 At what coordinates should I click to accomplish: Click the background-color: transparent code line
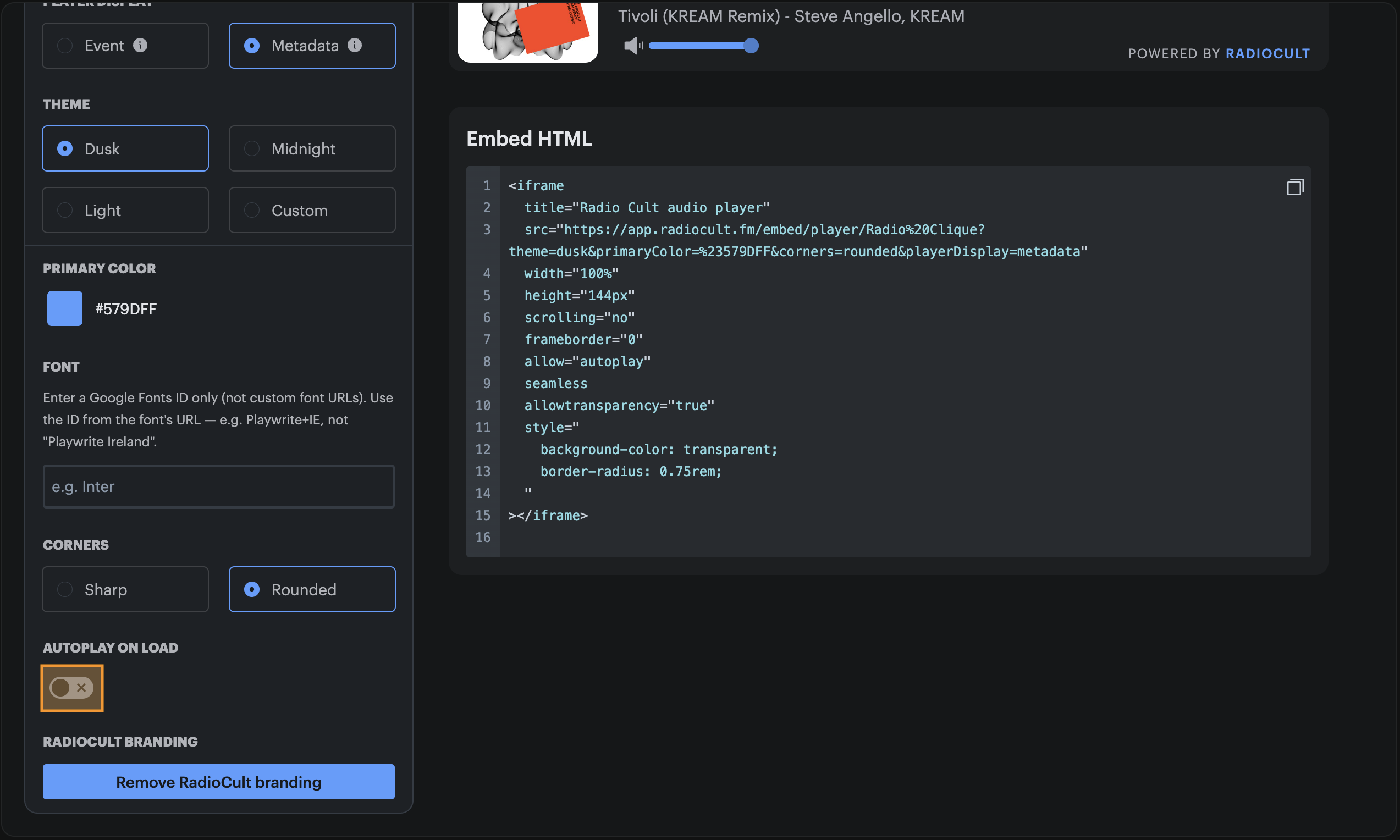659,450
